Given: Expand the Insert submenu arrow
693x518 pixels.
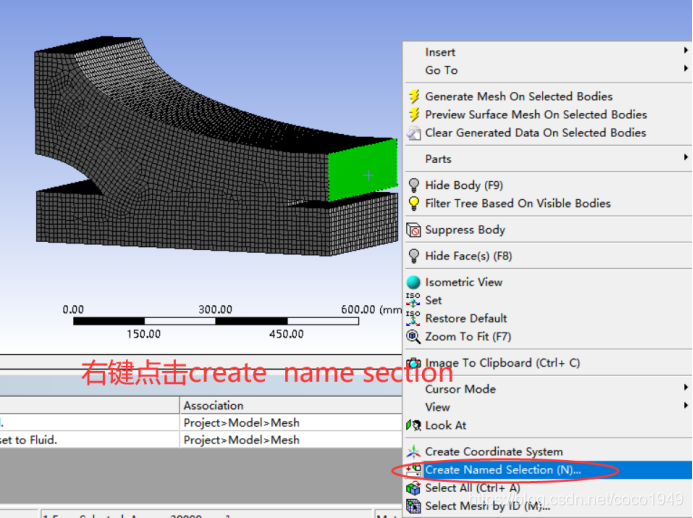Looking at the screenshot, I should 685,50.
